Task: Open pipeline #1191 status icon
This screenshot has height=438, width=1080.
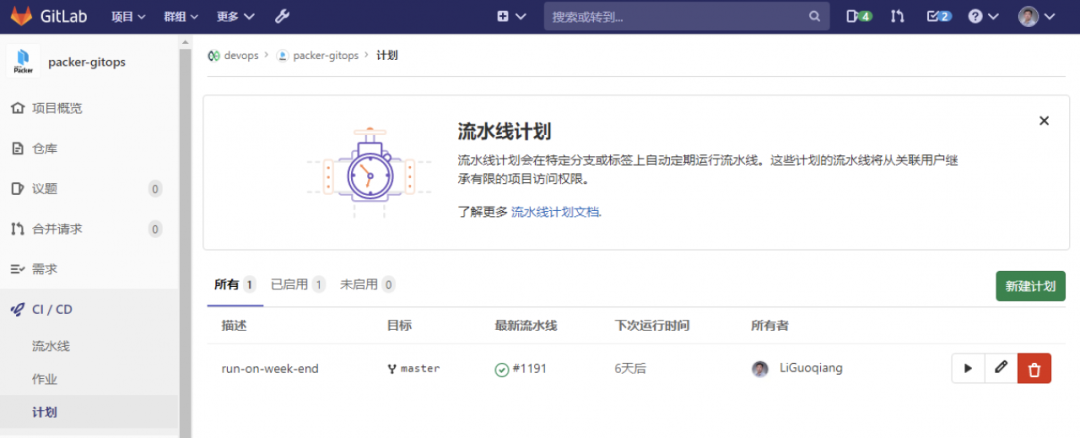Action: (x=502, y=369)
